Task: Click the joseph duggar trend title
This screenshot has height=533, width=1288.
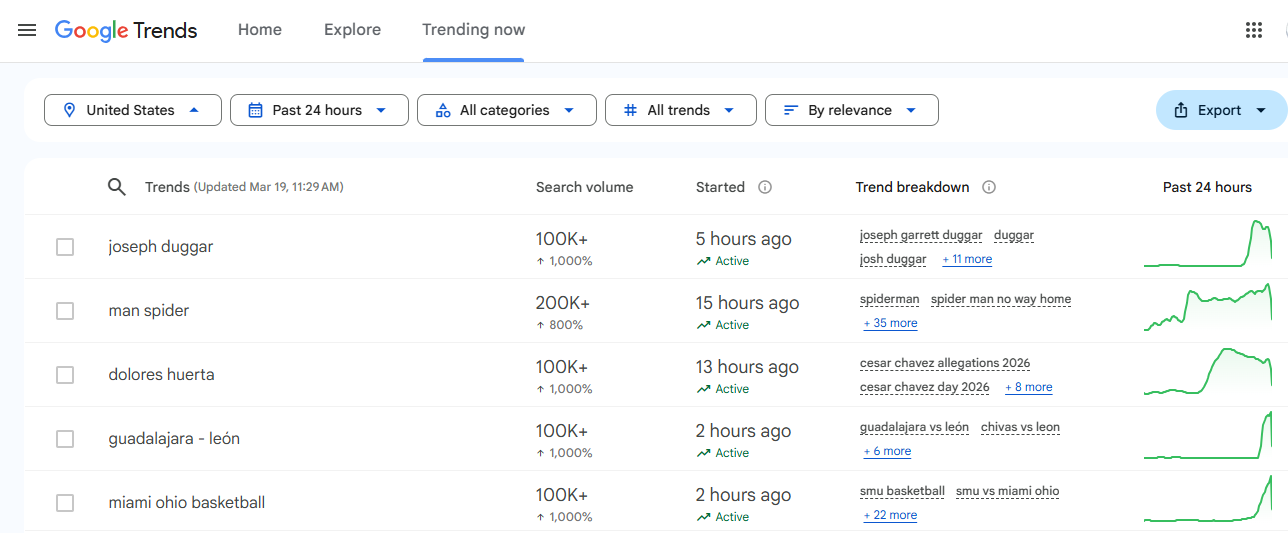Action: point(161,247)
